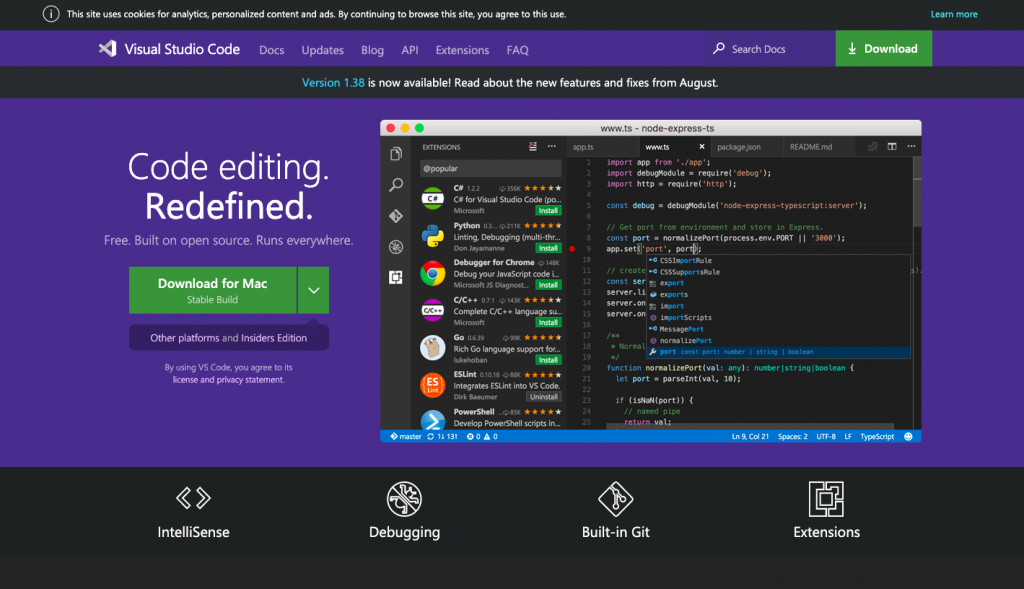
Task: Click the Python extension icon
Action: [x=432, y=236]
